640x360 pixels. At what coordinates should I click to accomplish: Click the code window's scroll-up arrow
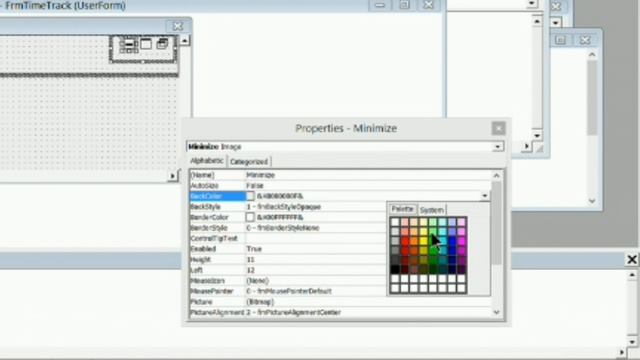point(537,21)
